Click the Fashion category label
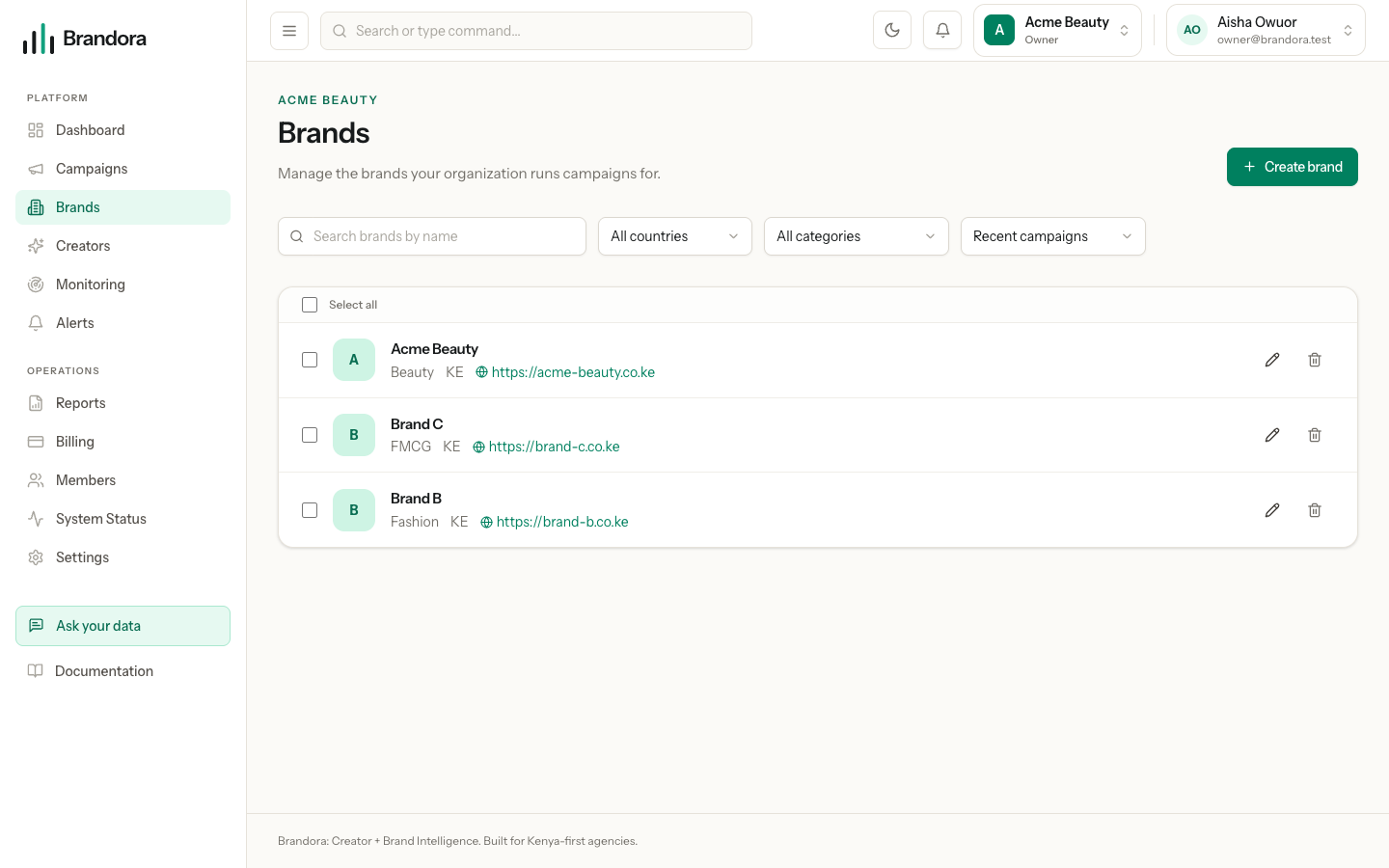1389x868 pixels. click(415, 522)
